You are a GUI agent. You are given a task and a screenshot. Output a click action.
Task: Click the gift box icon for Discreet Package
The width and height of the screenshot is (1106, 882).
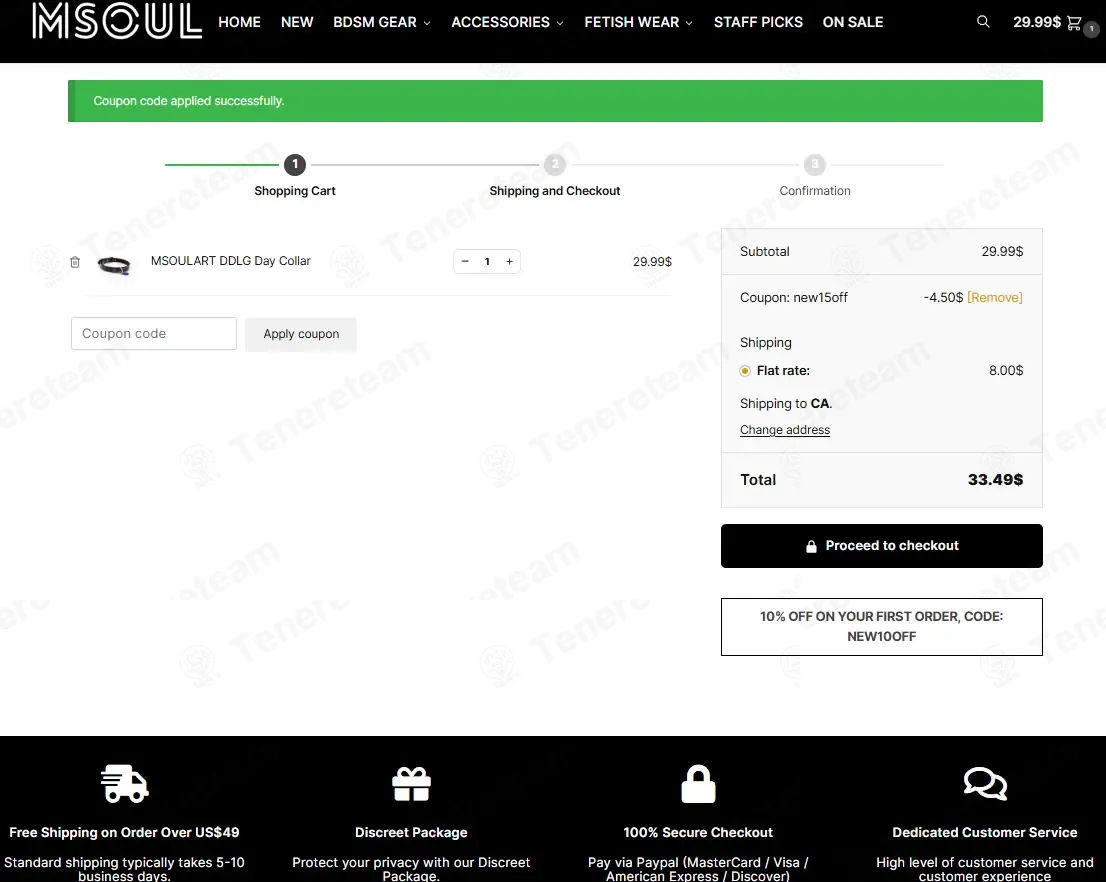[x=411, y=784]
